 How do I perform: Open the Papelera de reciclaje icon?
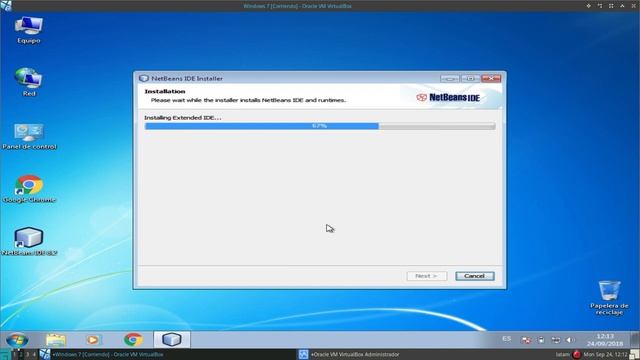609,297
